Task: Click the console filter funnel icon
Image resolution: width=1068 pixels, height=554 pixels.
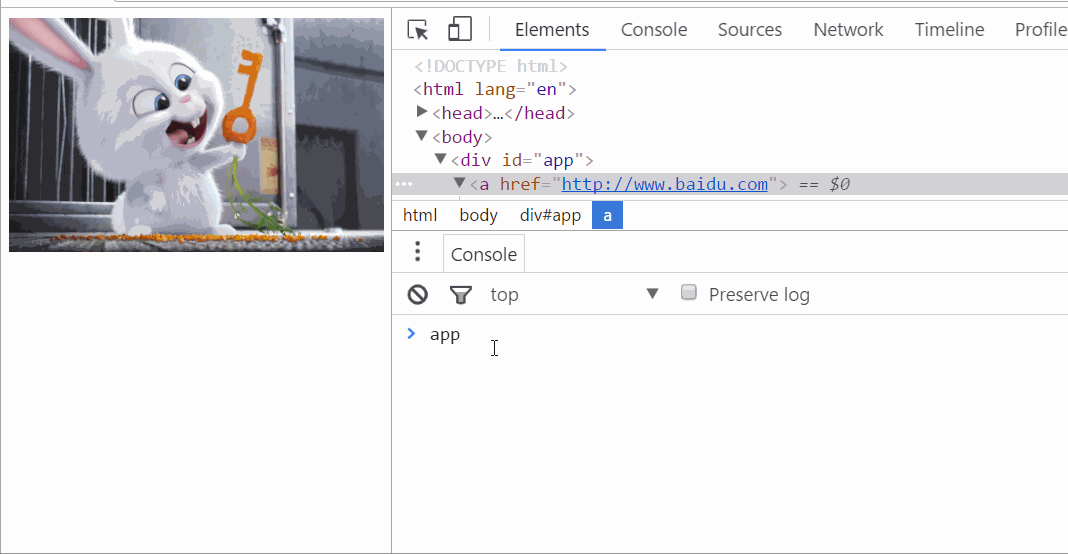Action: [460, 294]
